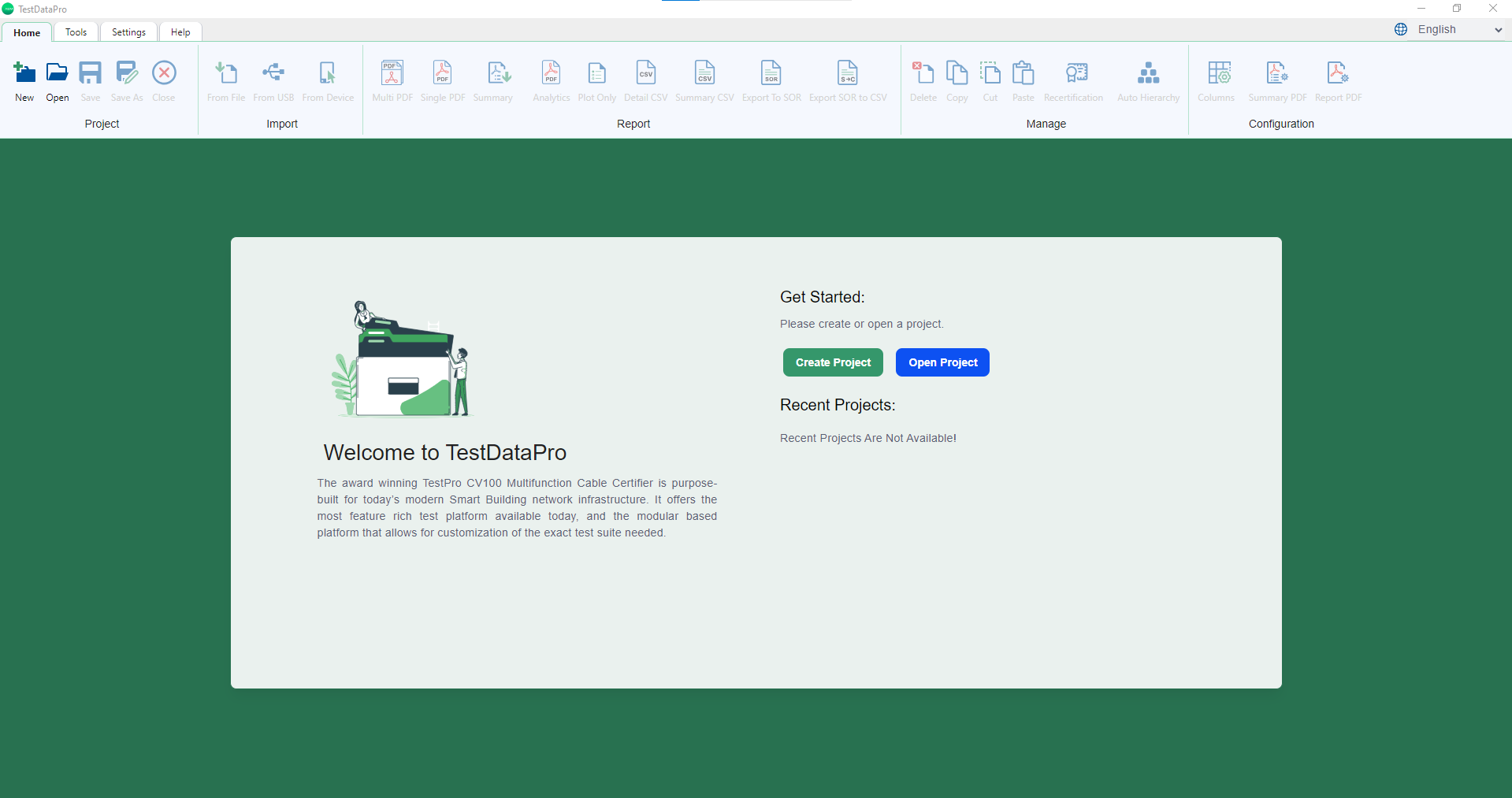The height and width of the screenshot is (798, 1512).
Task: Click the TestDataPro title bar app icon
Action: [8, 9]
